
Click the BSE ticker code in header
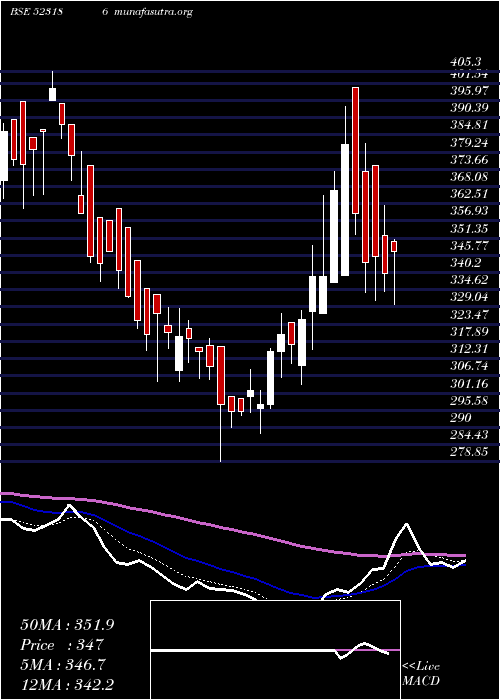pos(36,12)
